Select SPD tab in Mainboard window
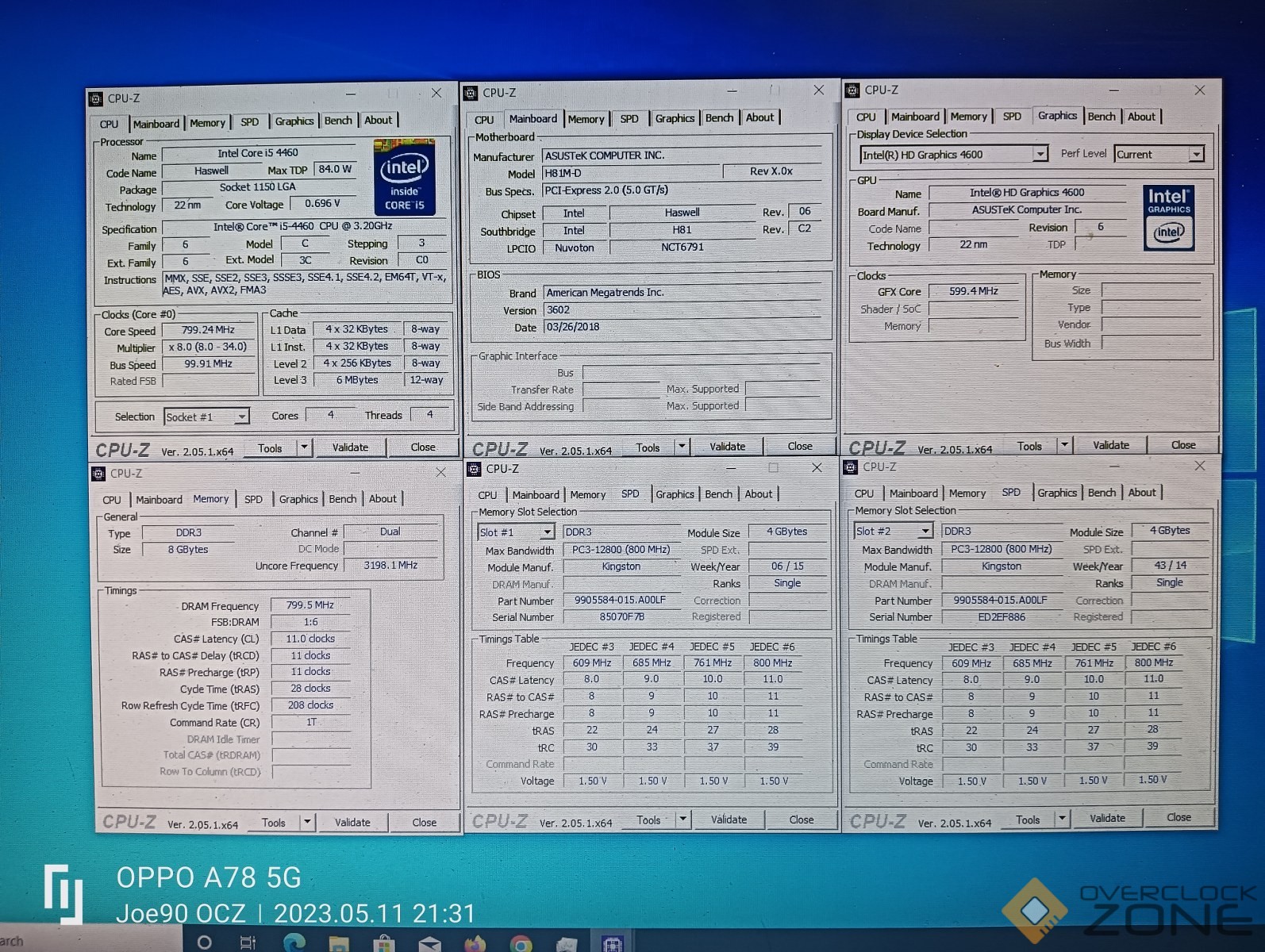 (629, 119)
